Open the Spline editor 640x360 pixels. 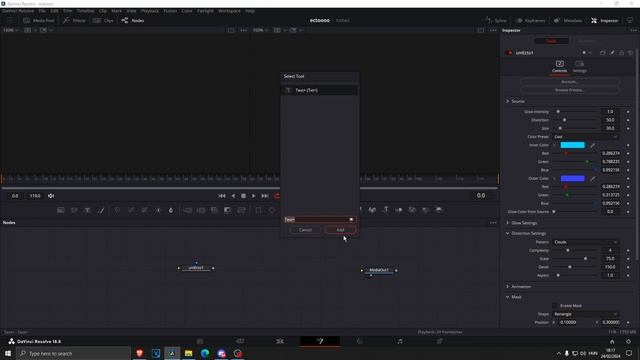tap(496, 20)
